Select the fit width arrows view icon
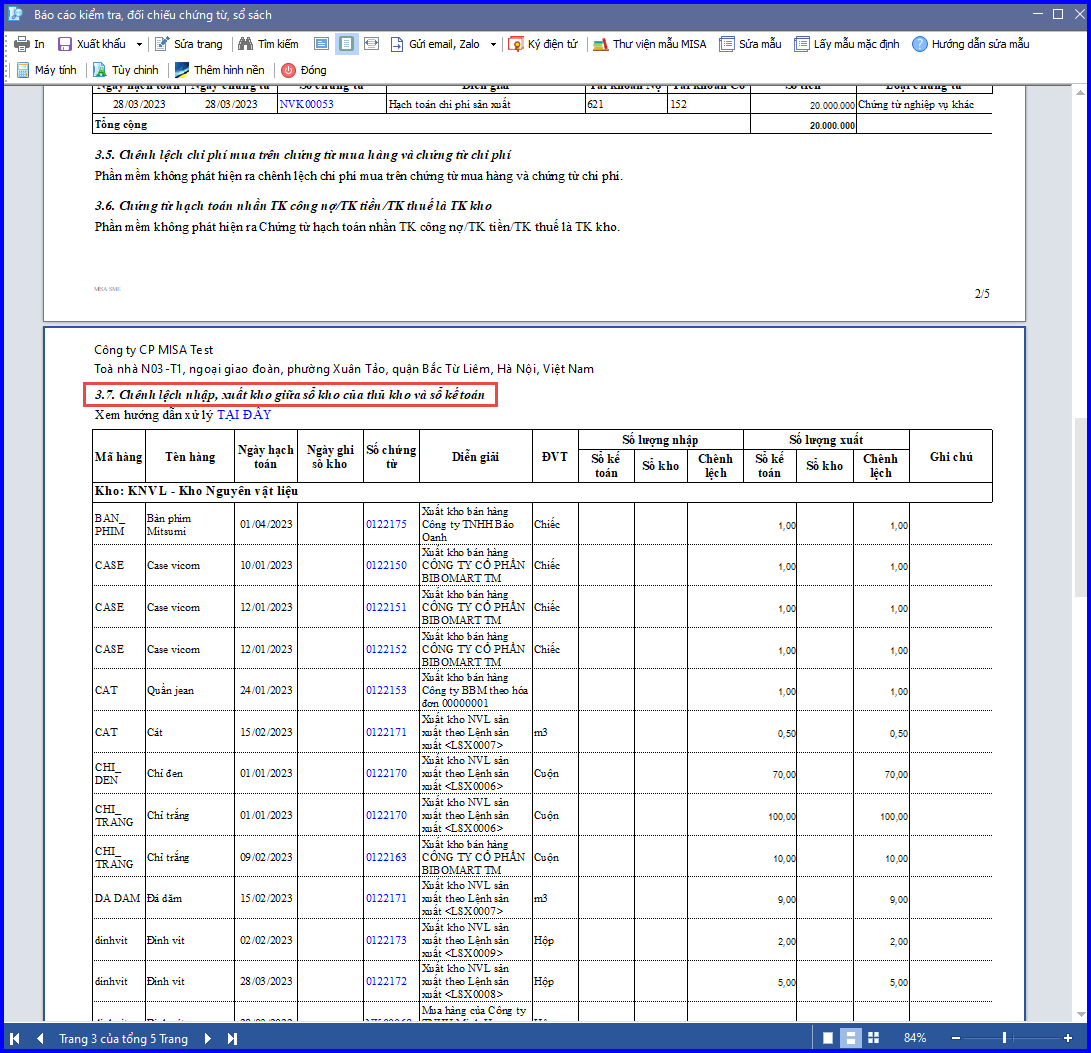 (372, 44)
